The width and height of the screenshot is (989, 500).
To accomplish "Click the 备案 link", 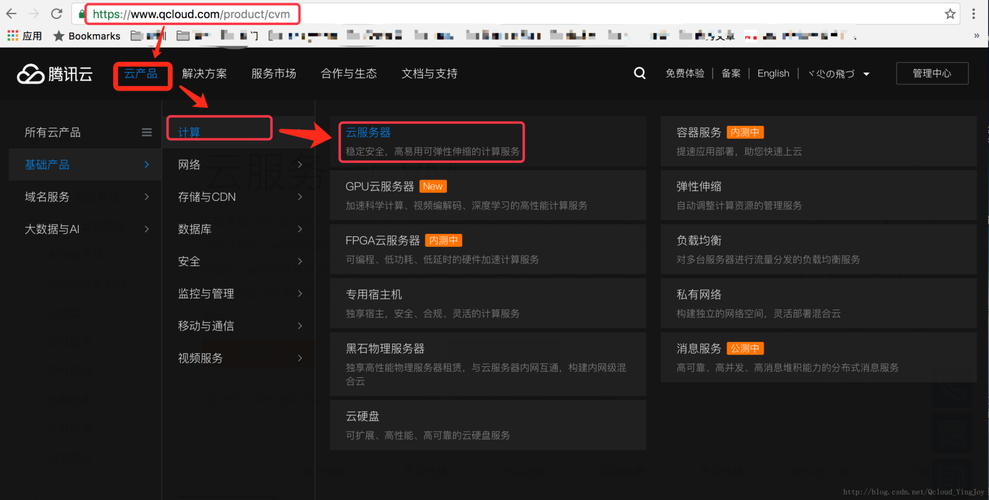I will coord(731,74).
